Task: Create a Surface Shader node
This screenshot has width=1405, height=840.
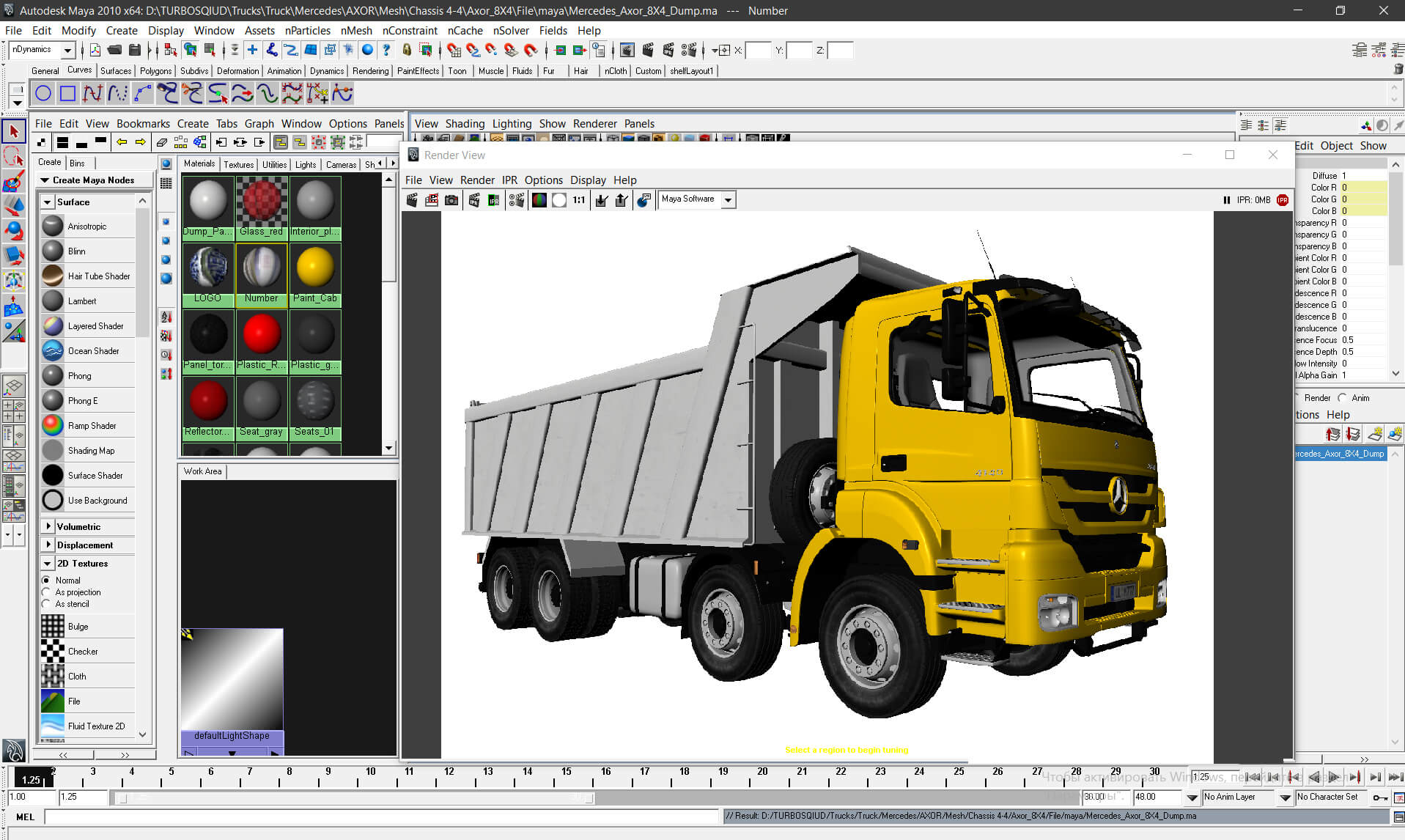Action: [x=89, y=475]
